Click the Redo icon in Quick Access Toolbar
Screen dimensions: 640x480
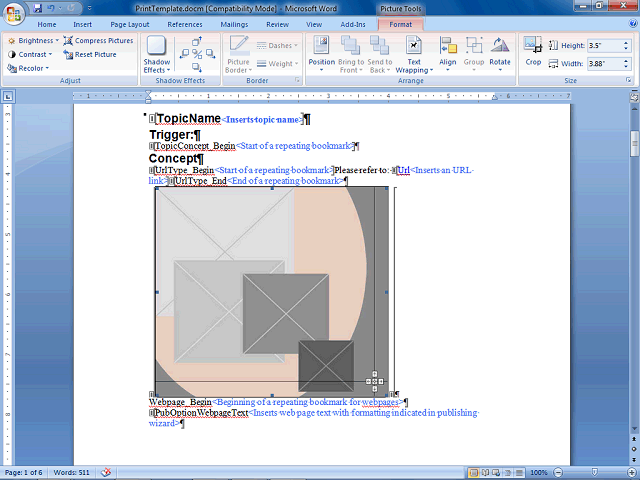(70, 8)
